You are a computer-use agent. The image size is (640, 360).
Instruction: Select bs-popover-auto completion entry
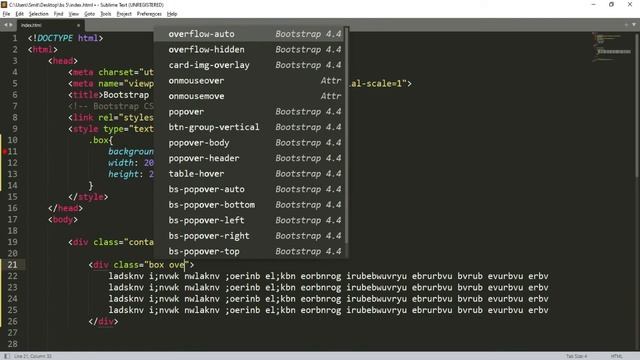tap(249, 189)
